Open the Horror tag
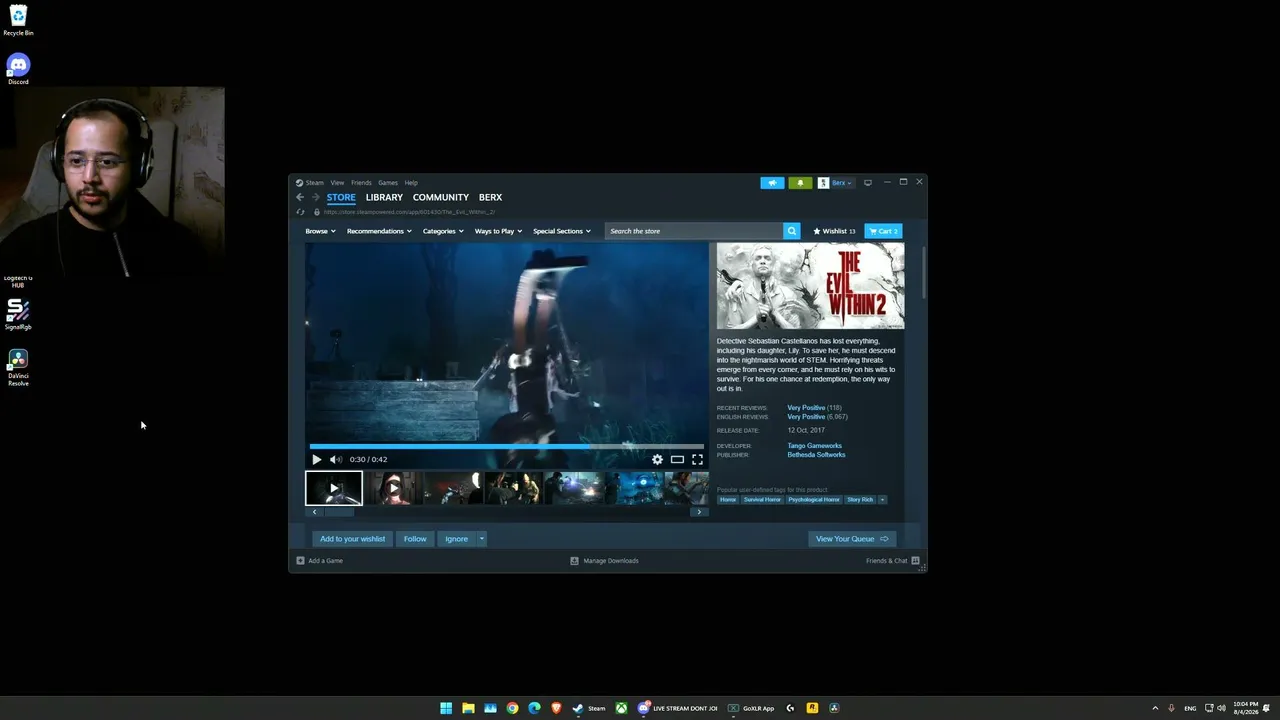The height and width of the screenshot is (720, 1280). tap(728, 500)
